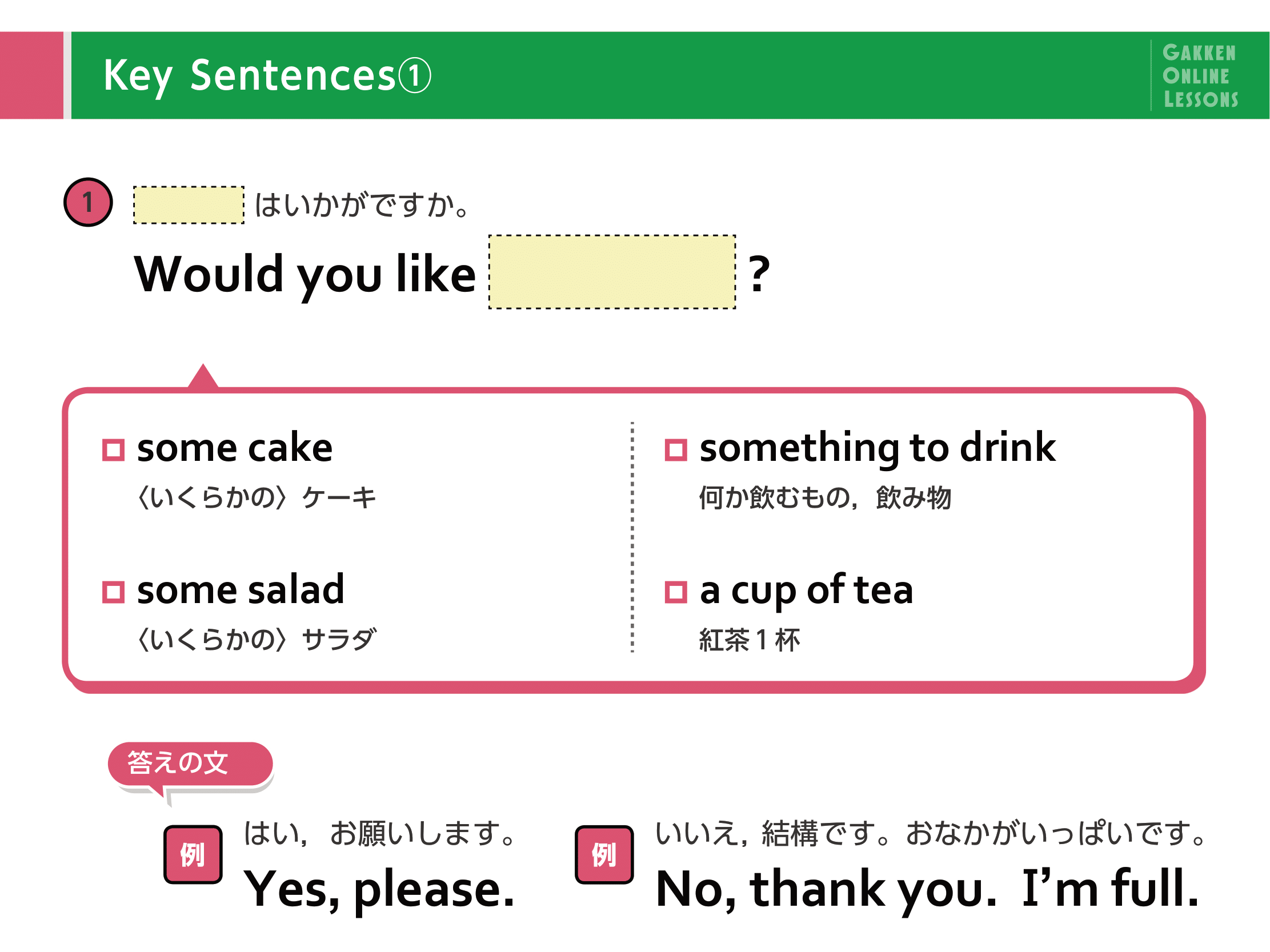Click the small yellow blank before はいかがですか
This screenshot has height=952, width=1270.
click(189, 205)
